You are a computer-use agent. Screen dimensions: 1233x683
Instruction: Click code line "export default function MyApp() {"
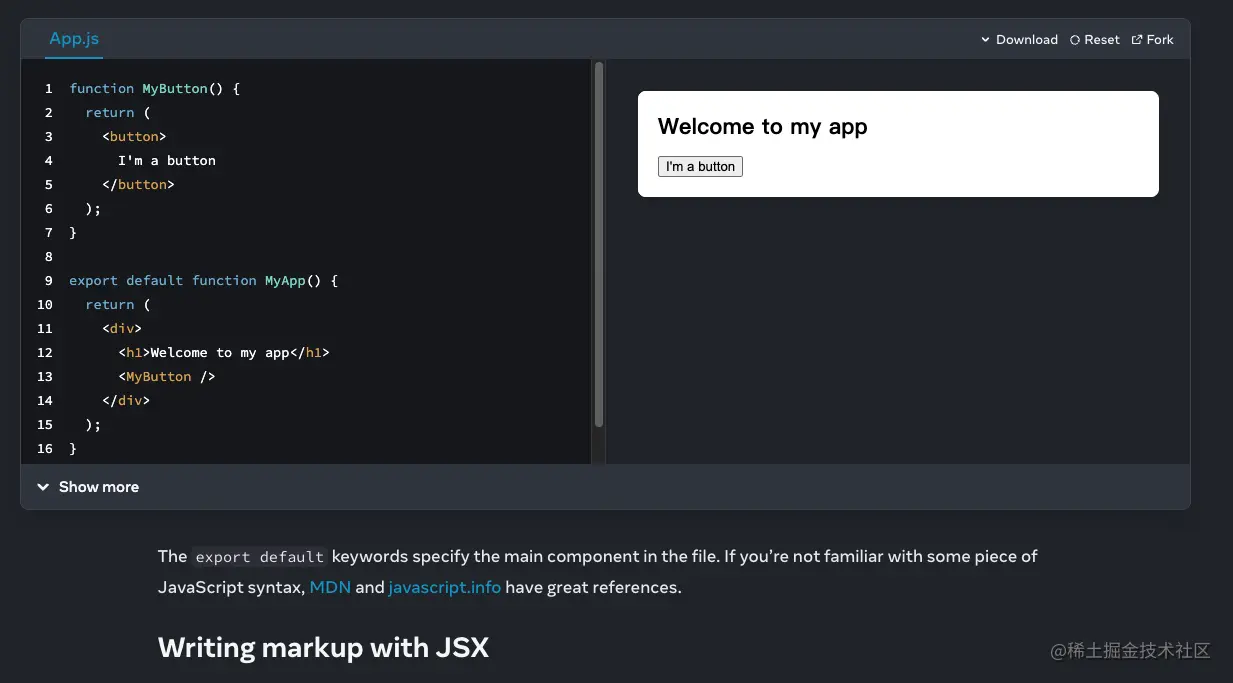click(204, 280)
